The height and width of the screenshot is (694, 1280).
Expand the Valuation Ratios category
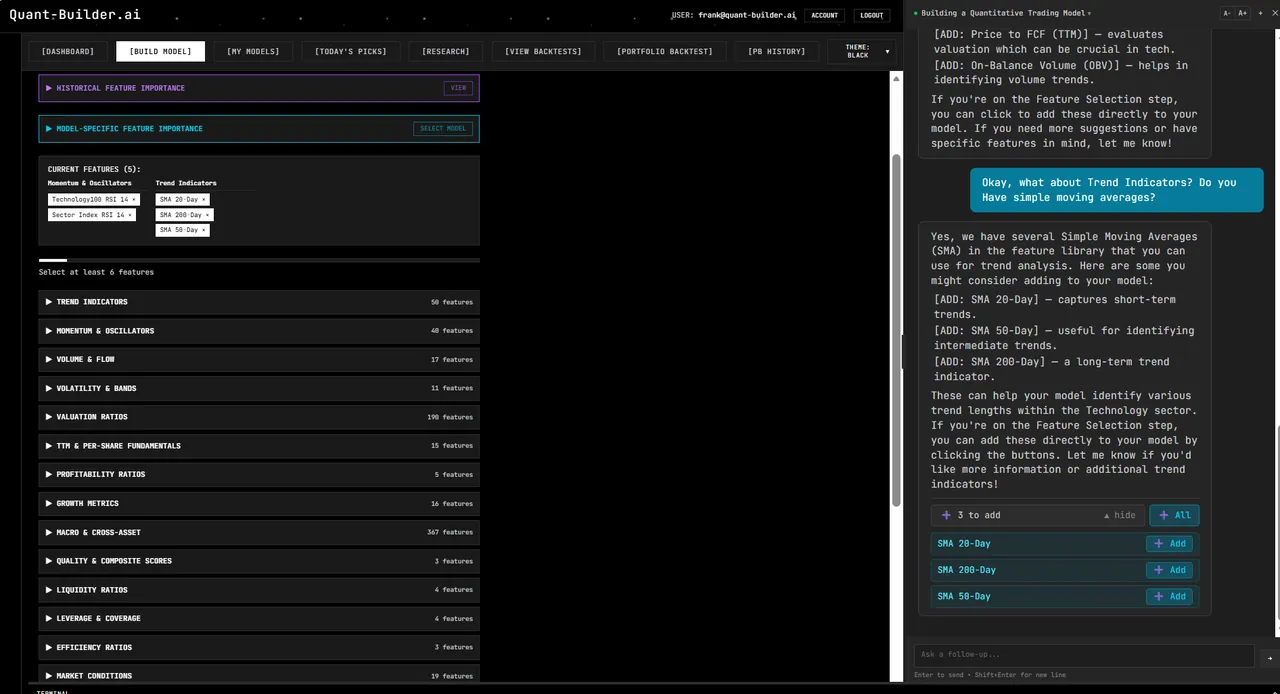pos(259,417)
